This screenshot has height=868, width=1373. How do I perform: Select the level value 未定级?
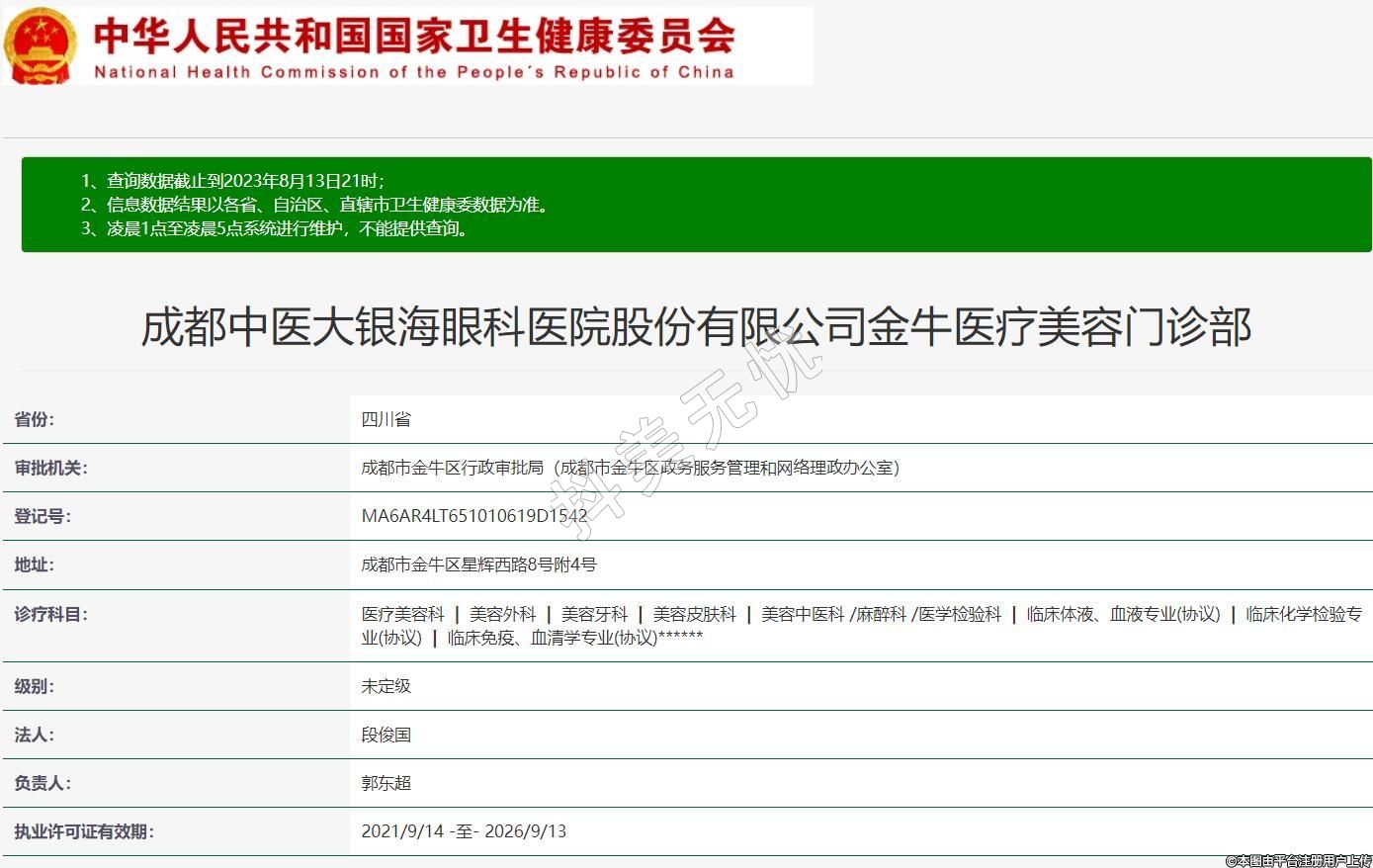(386, 686)
